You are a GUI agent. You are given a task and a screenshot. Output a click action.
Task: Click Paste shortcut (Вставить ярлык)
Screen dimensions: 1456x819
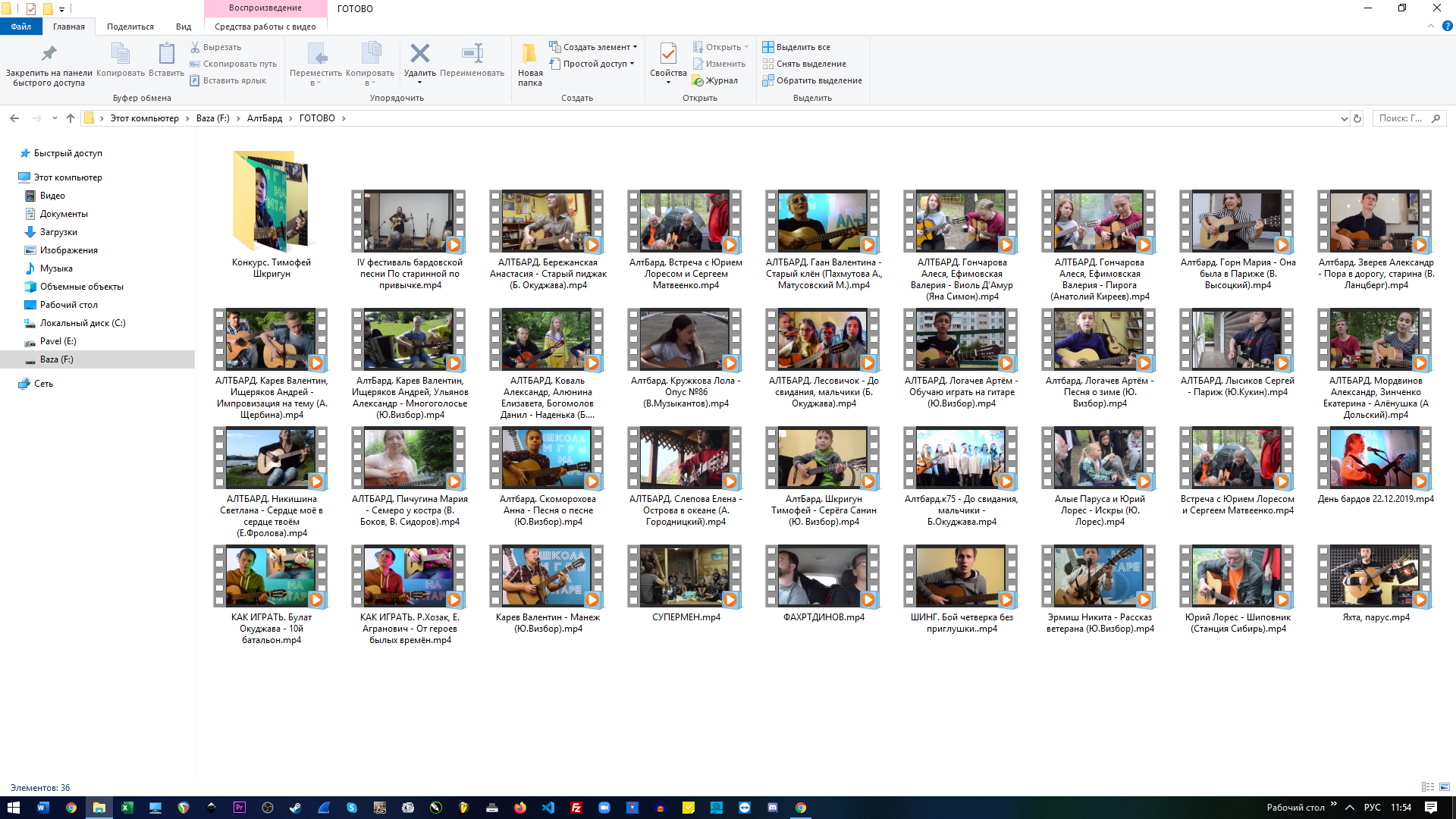coord(227,80)
